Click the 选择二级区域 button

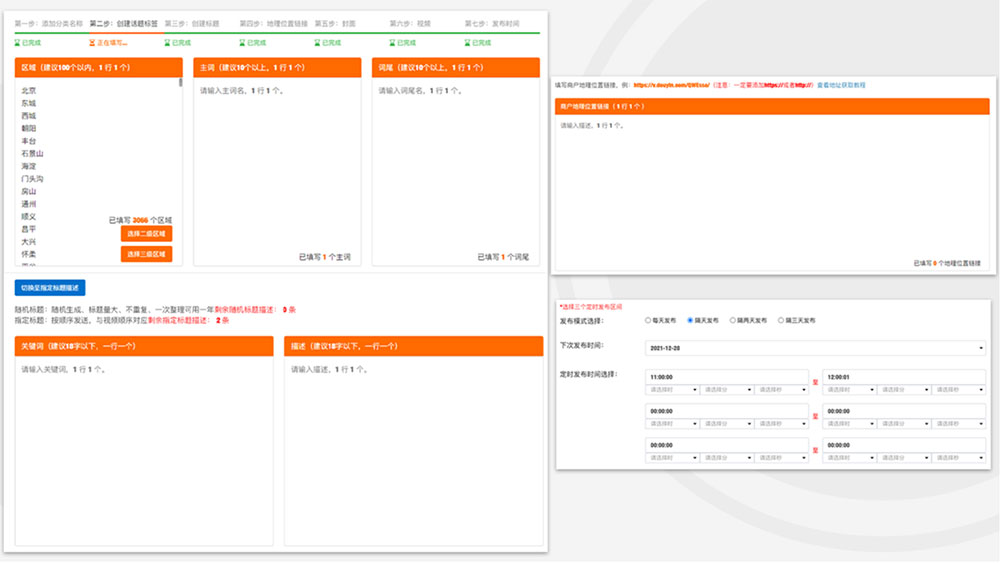pyautogui.click(x=146, y=234)
